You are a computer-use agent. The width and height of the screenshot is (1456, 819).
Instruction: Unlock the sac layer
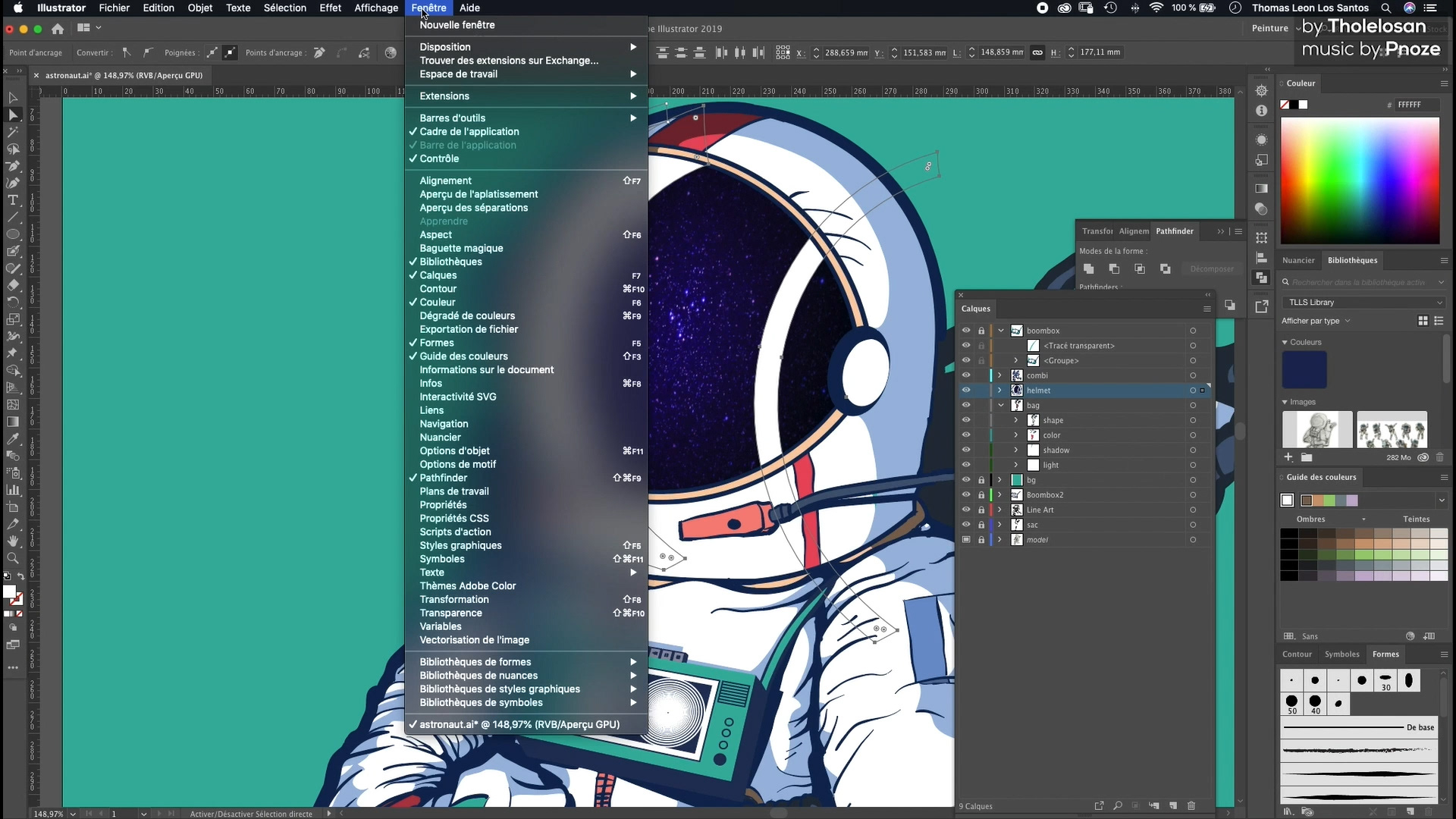[981, 525]
